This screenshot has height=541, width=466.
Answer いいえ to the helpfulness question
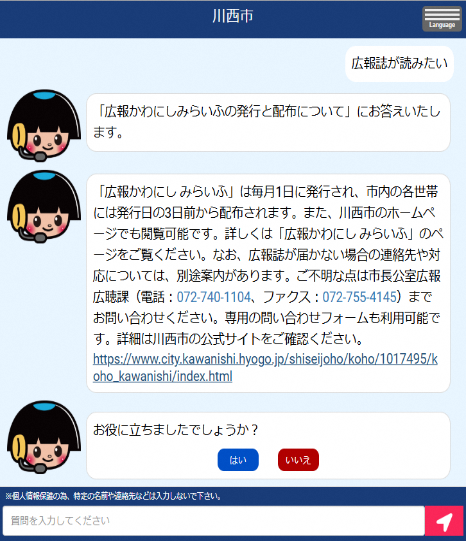298,460
